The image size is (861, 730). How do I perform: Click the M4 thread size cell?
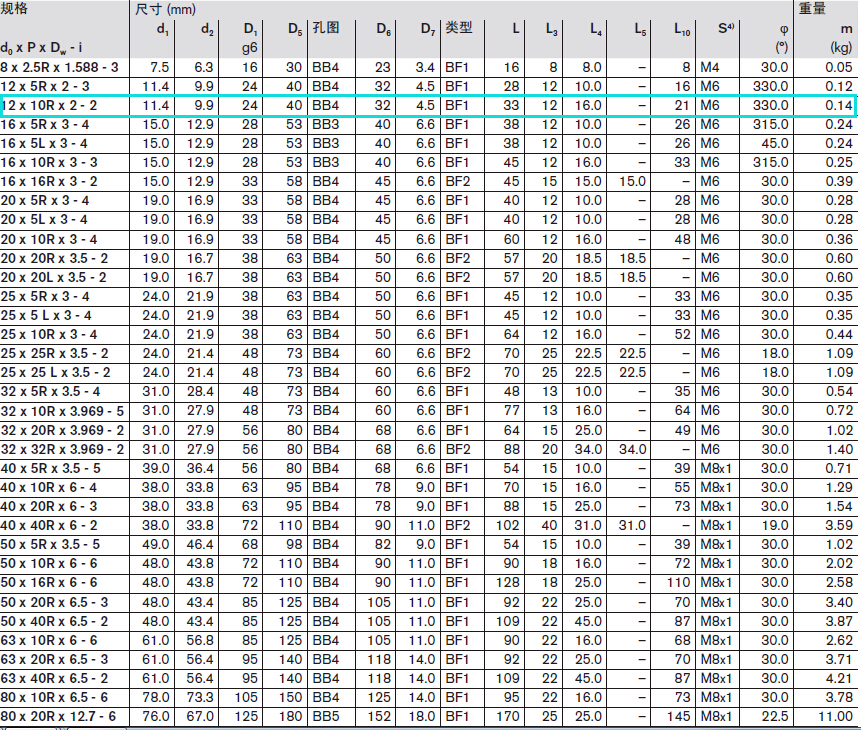(709, 67)
